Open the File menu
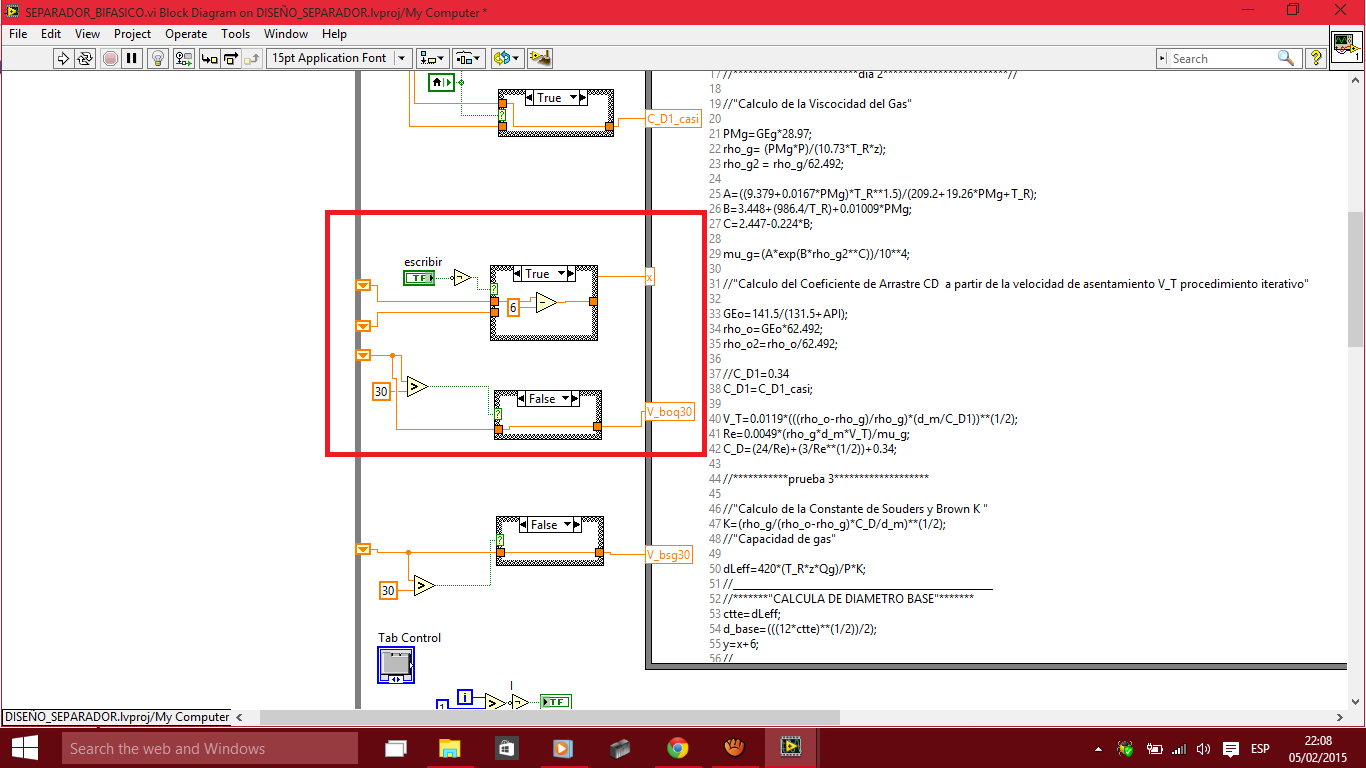Viewport: 1366px width, 768px height. (18, 33)
